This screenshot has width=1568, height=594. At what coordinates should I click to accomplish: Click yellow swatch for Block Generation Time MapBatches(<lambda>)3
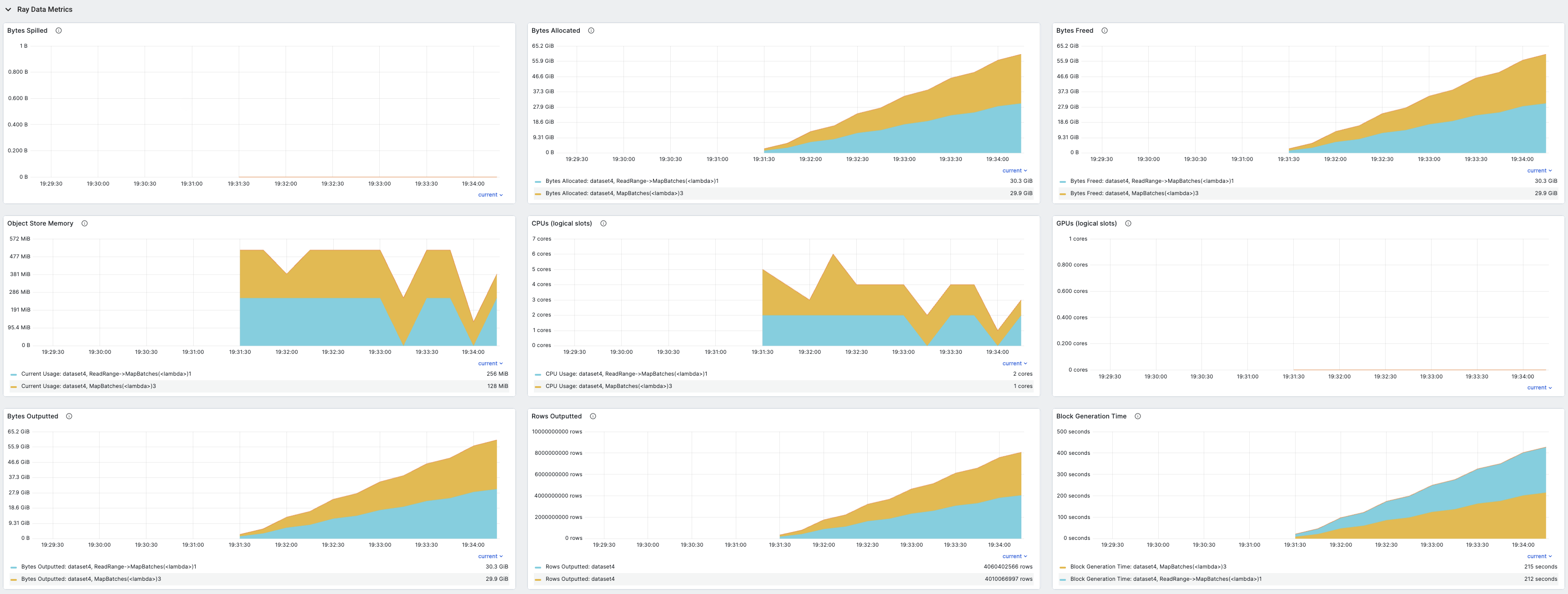[x=1063, y=567]
